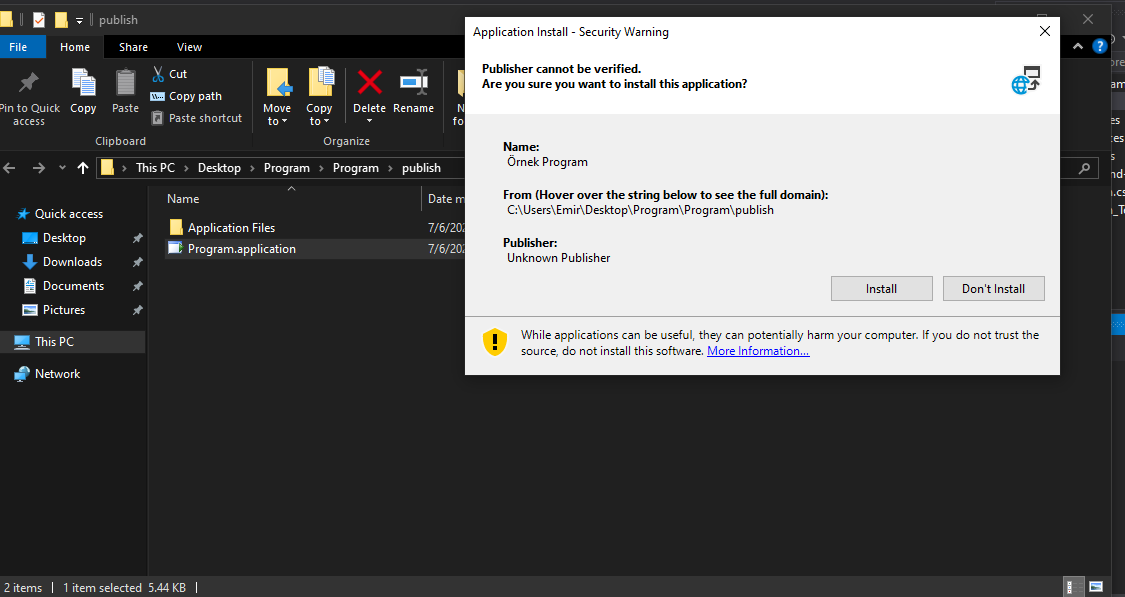This screenshot has width=1125, height=597.
Task: Go up one folder level arrow
Action: (x=83, y=168)
